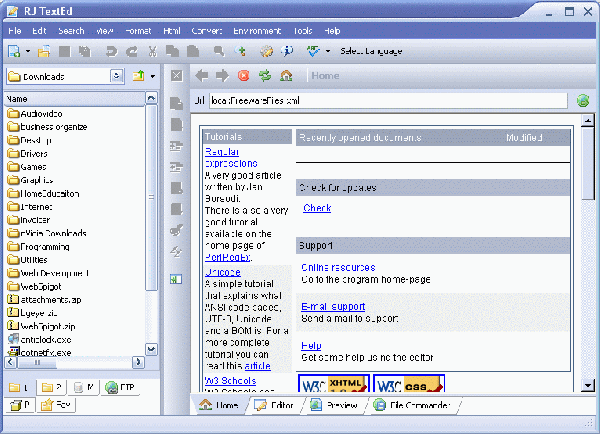
Task: Click the Undo arrow in toolbar
Action: coord(110,50)
